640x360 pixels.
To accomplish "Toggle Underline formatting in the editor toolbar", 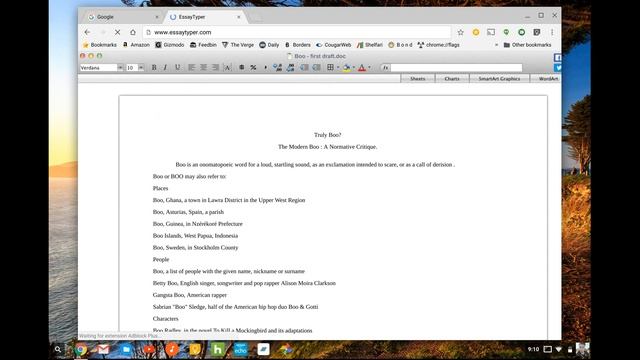I will tap(177, 67).
